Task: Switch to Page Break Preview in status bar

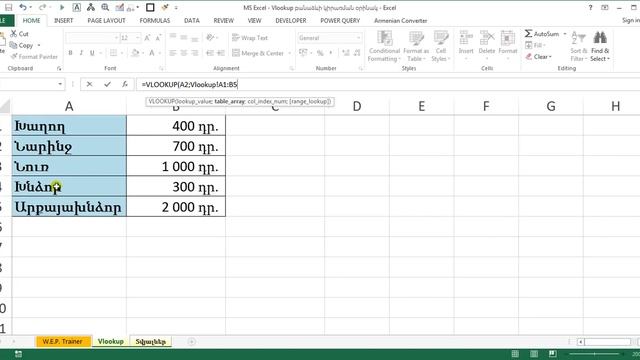Action: click(552, 353)
